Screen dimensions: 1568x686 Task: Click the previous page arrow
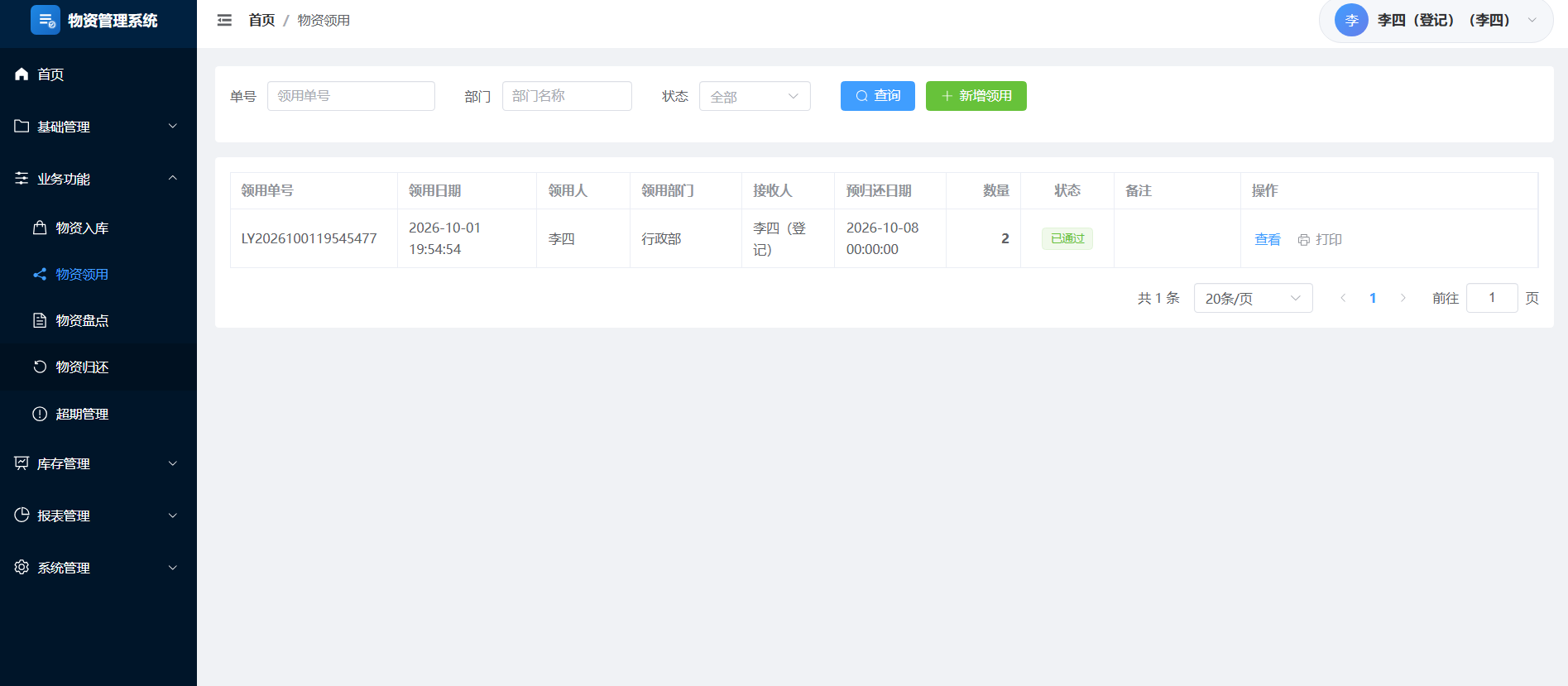point(1343,298)
